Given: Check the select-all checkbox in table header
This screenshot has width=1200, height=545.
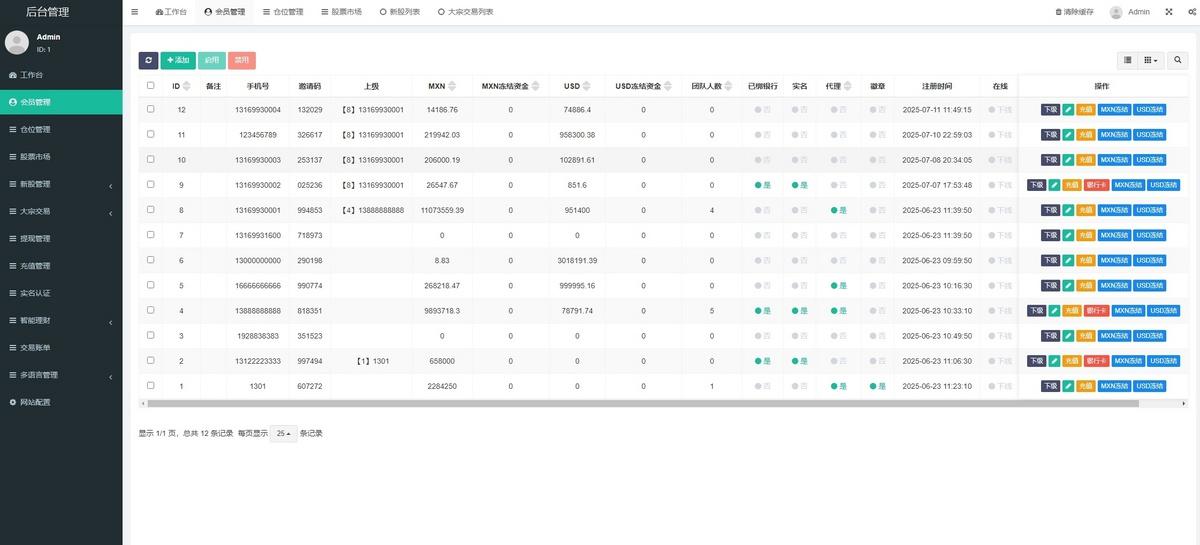Looking at the screenshot, I should pyautogui.click(x=151, y=86).
